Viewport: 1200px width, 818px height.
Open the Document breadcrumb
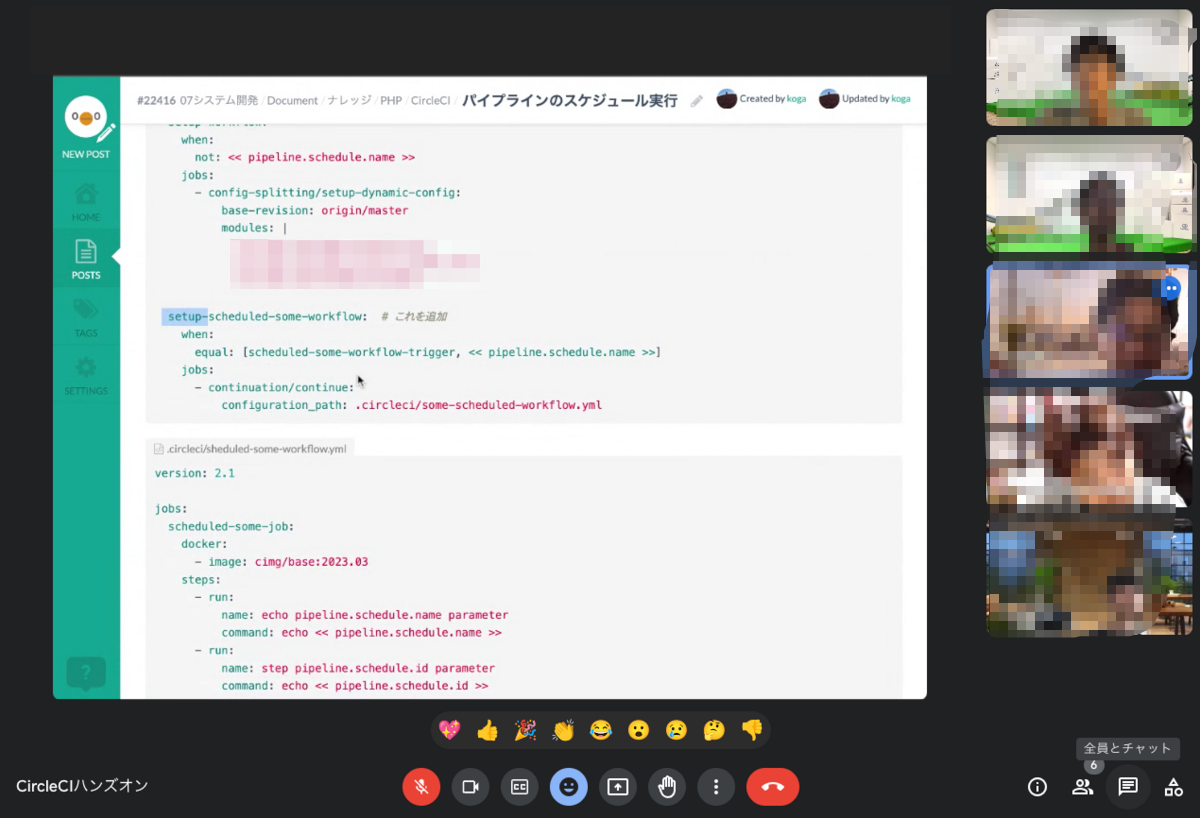[292, 100]
